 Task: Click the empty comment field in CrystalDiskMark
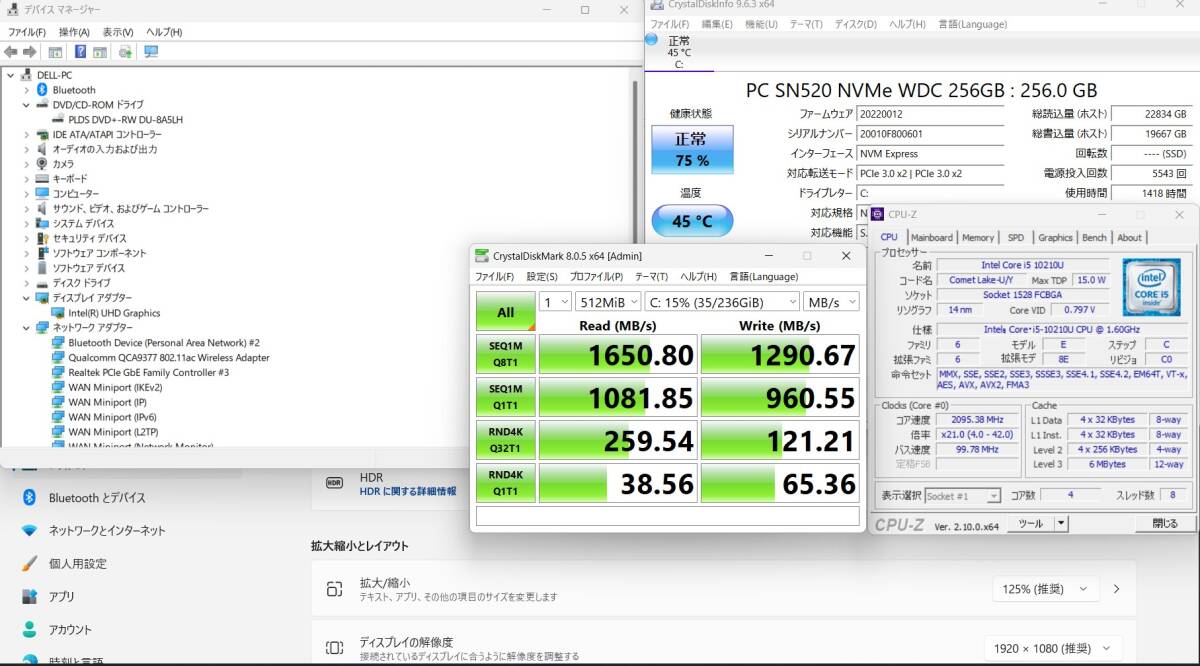(x=667, y=516)
